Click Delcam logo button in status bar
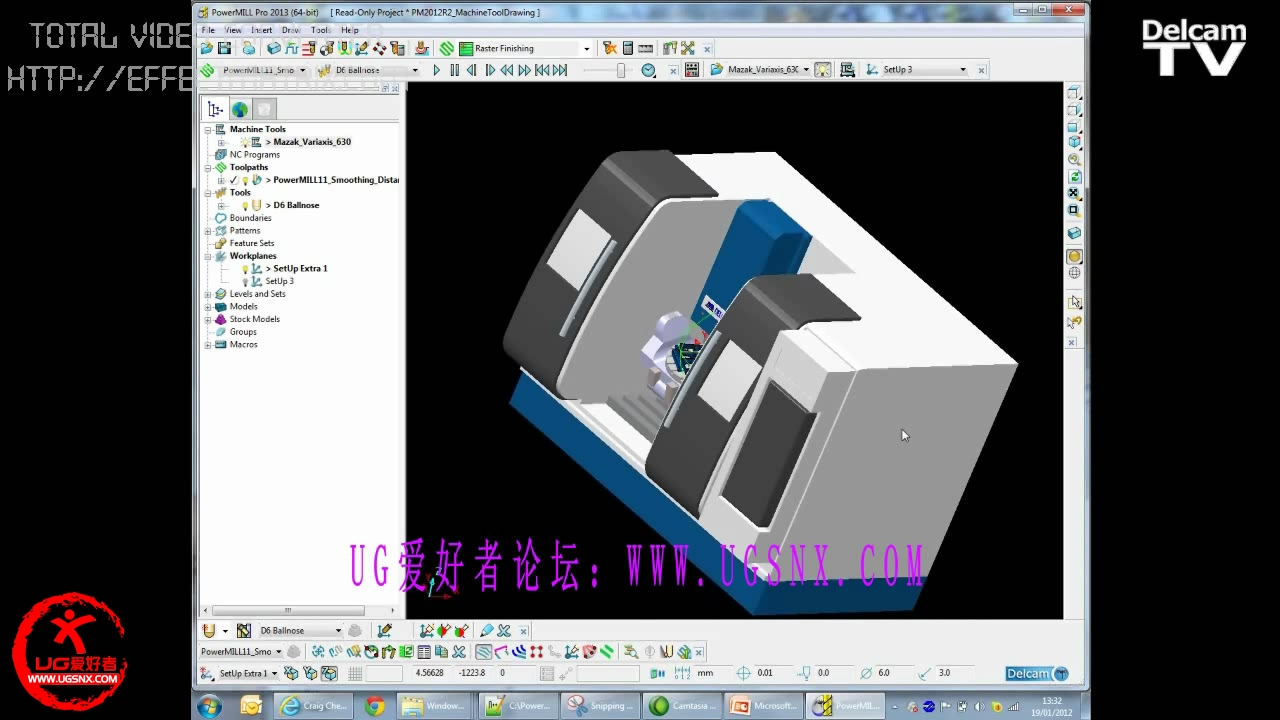 coord(1037,674)
